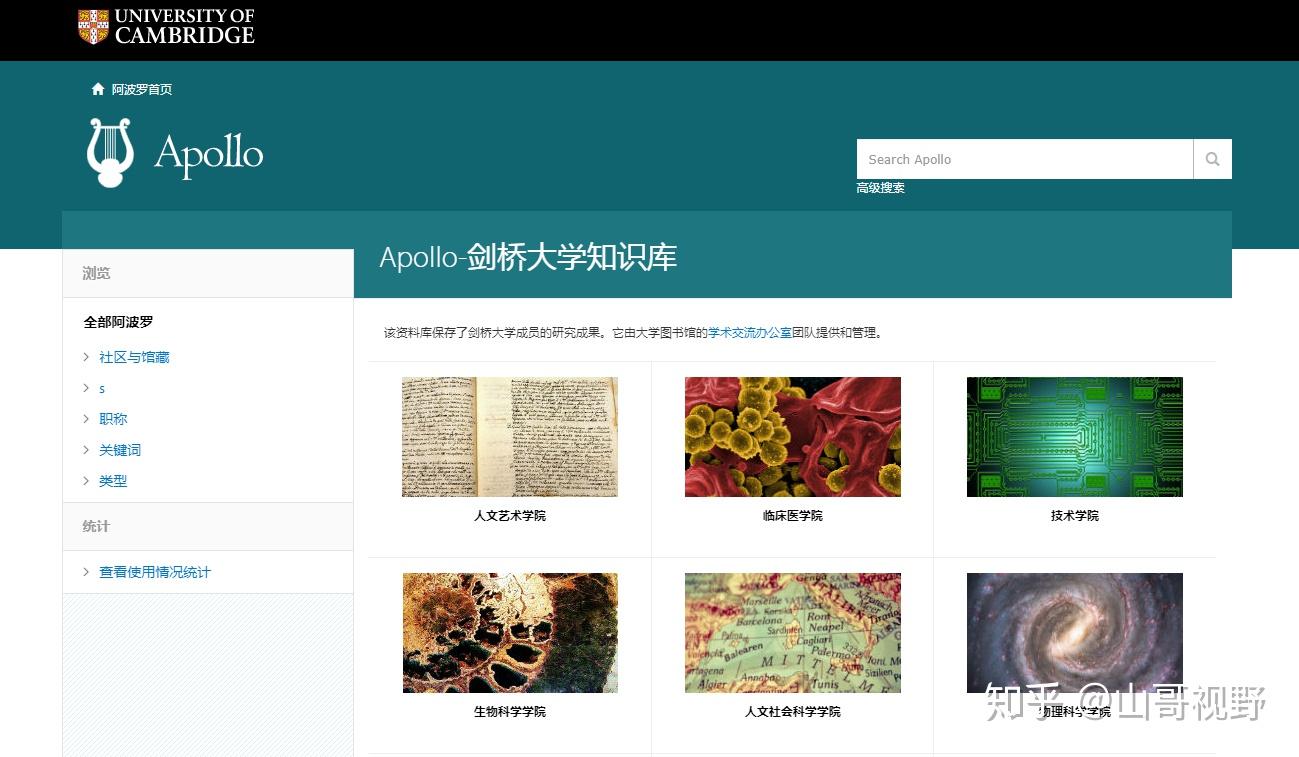Image resolution: width=1299 pixels, height=757 pixels.
Task: Click the 技术学院 caption
Action: [x=1075, y=516]
